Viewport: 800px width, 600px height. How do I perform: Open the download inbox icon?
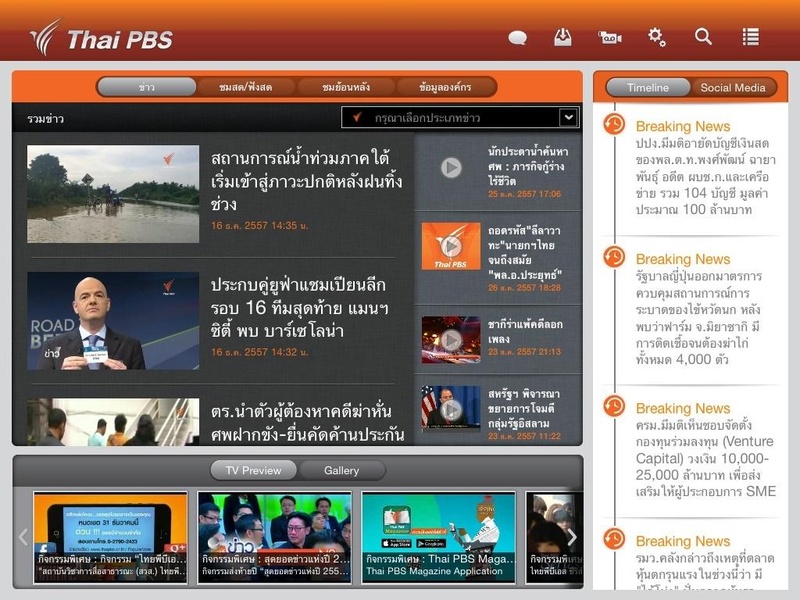coord(563,37)
